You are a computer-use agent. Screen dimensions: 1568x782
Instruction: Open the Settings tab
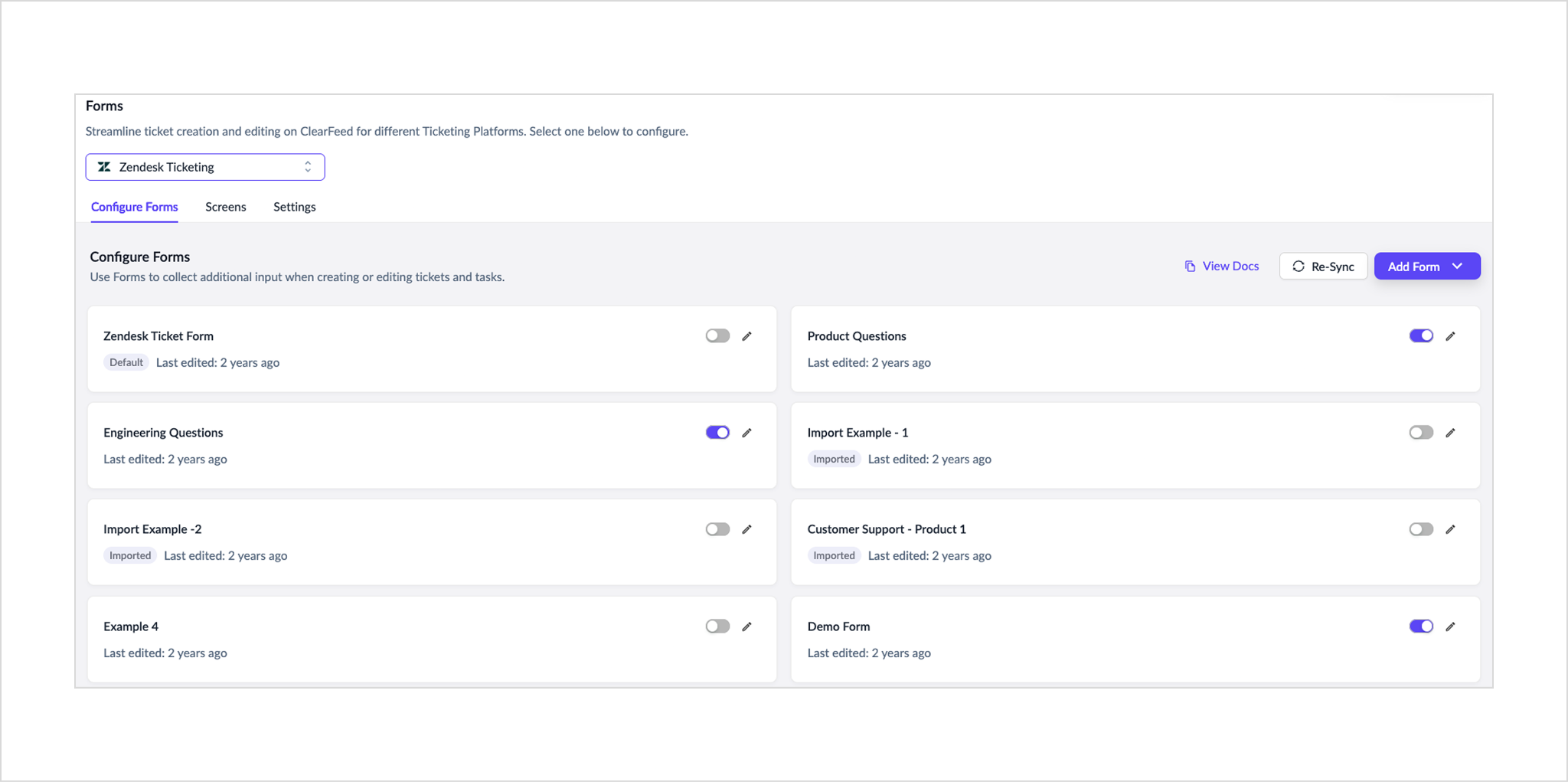295,207
